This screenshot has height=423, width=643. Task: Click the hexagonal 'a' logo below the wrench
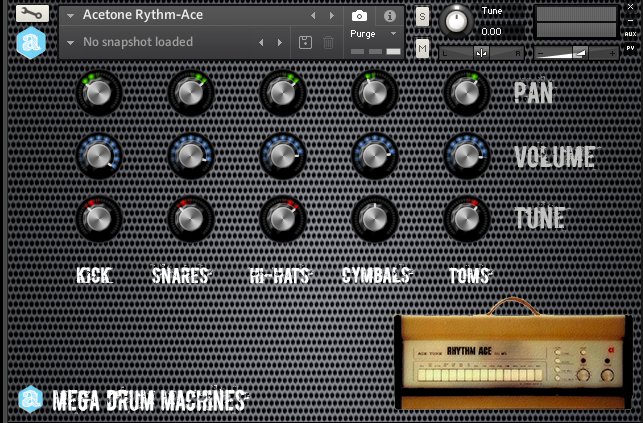tap(31, 43)
